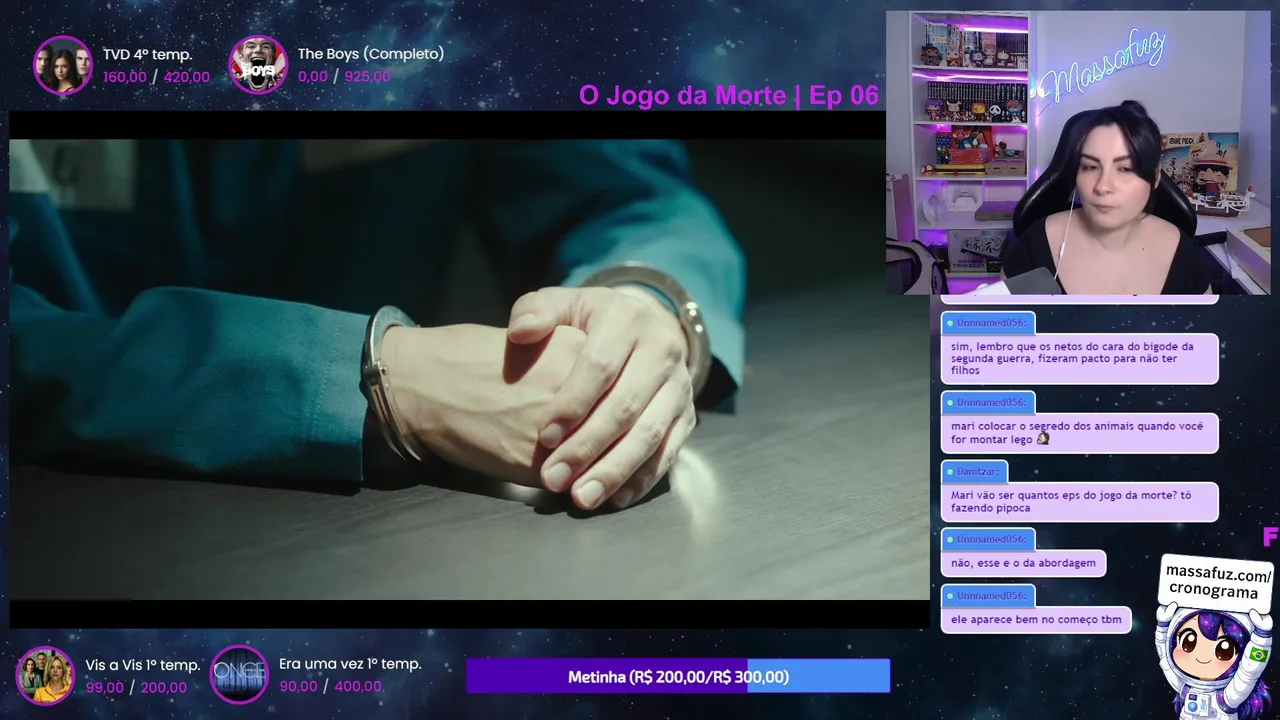This screenshot has height=720, width=1280.
Task: Click the title O Jogo da Morte | Ep 06
Action: 728,95
